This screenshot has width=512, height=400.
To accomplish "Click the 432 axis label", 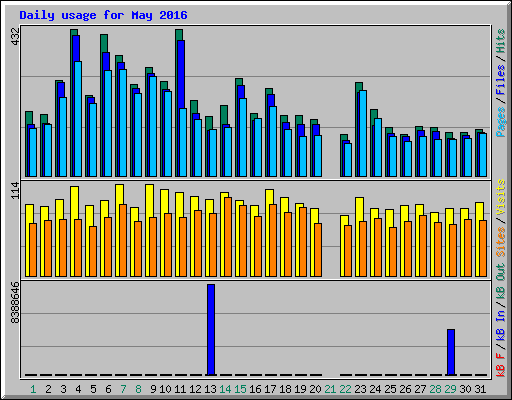I will [x=15, y=37].
